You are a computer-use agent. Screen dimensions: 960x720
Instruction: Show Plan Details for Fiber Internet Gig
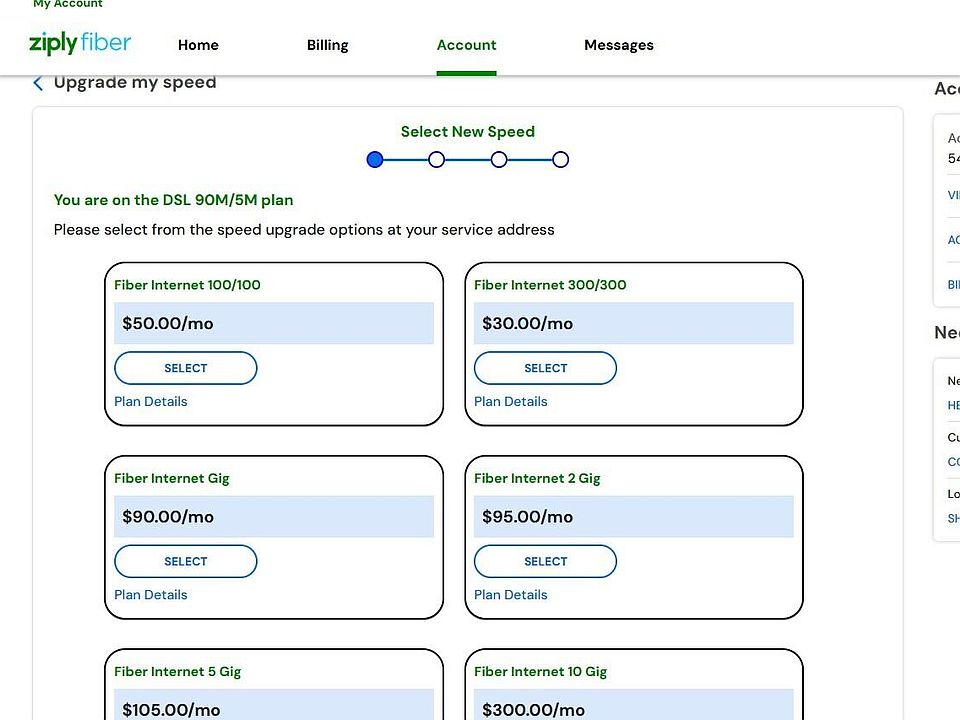click(x=151, y=594)
